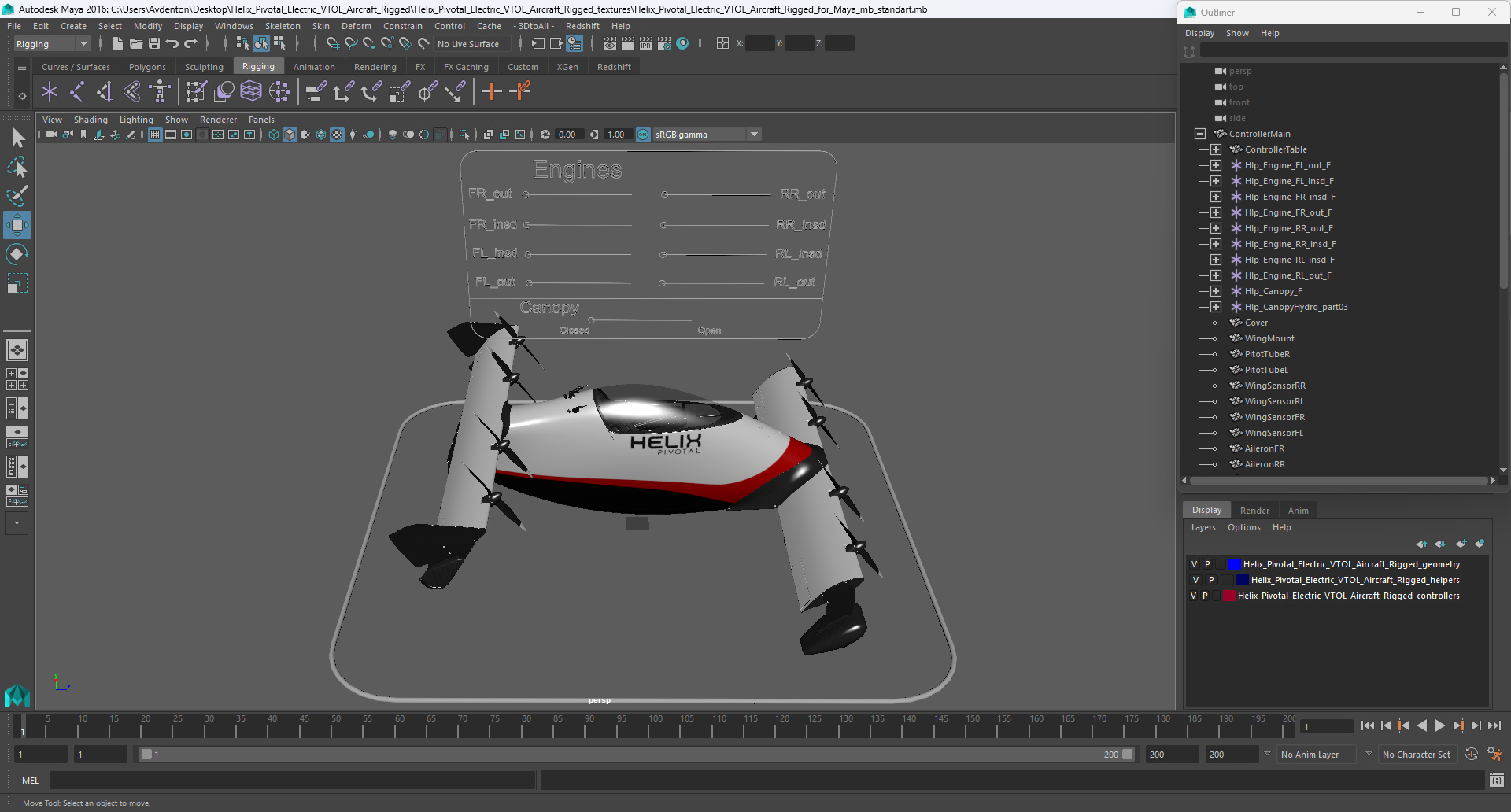The image size is (1511, 812).
Task: Open viewport Lighting menu
Action: click(x=136, y=120)
